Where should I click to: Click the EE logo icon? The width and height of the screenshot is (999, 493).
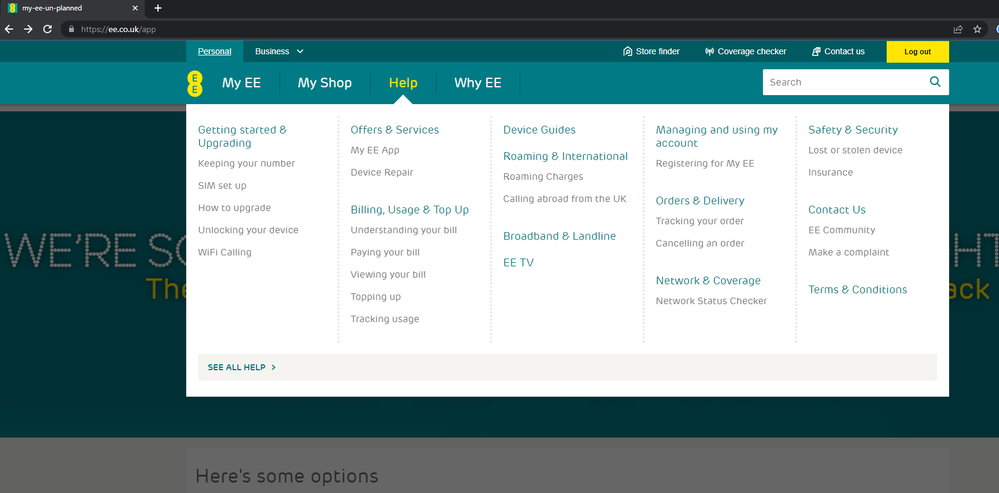(195, 84)
